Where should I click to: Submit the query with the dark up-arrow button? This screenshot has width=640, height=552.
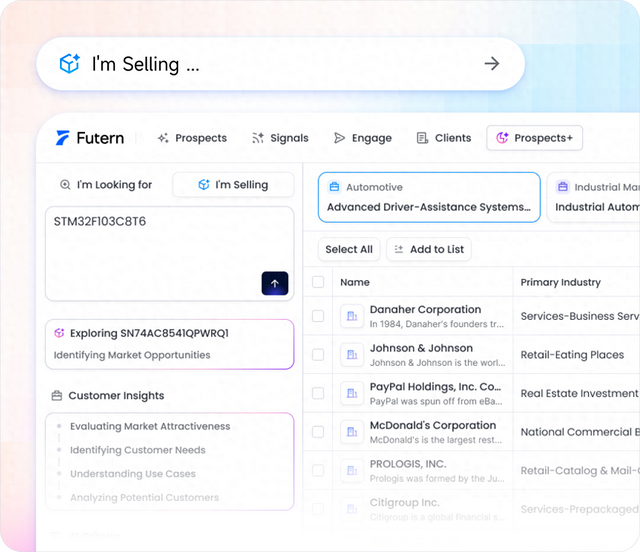click(275, 283)
